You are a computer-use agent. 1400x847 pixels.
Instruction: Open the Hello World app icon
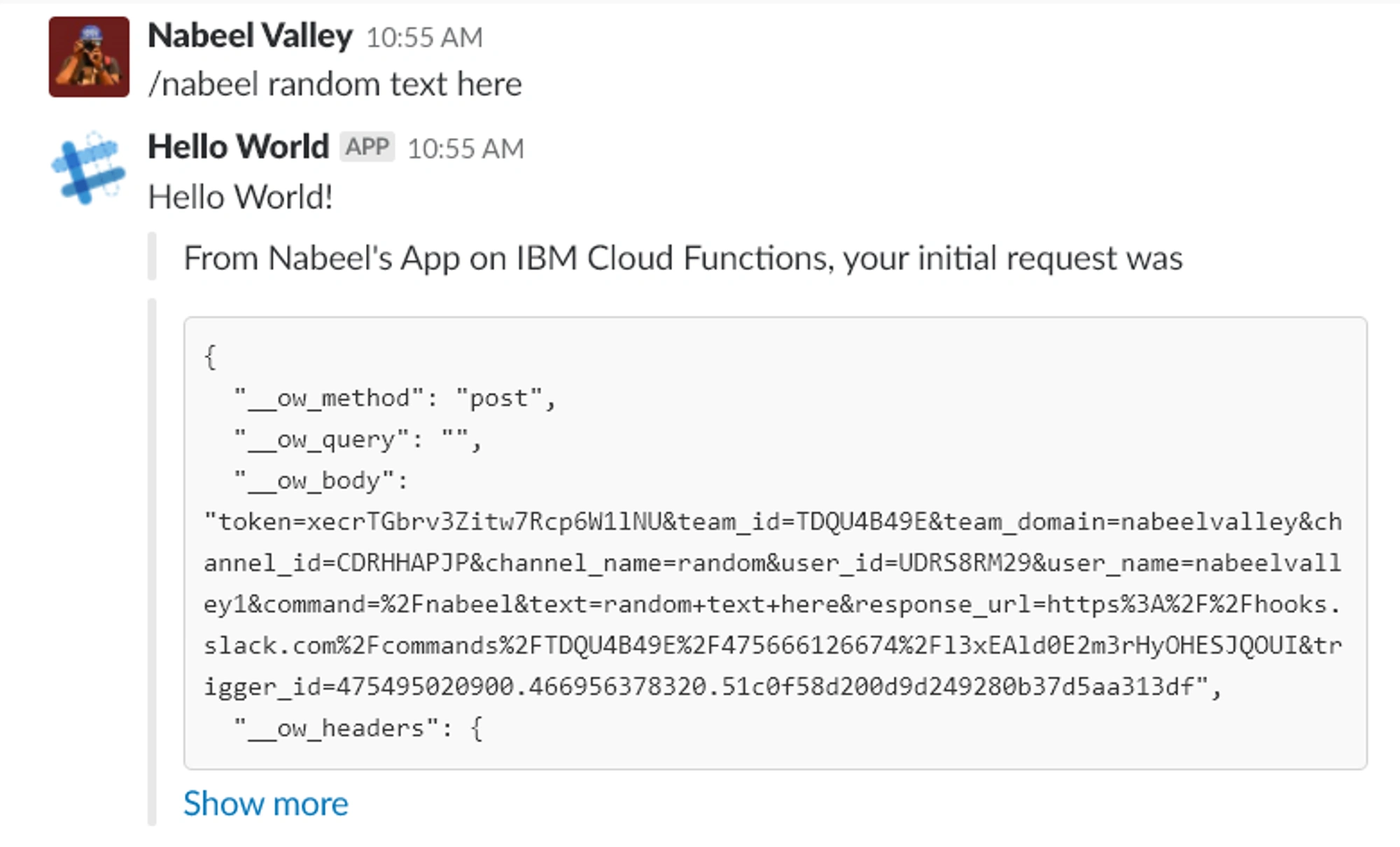[89, 168]
